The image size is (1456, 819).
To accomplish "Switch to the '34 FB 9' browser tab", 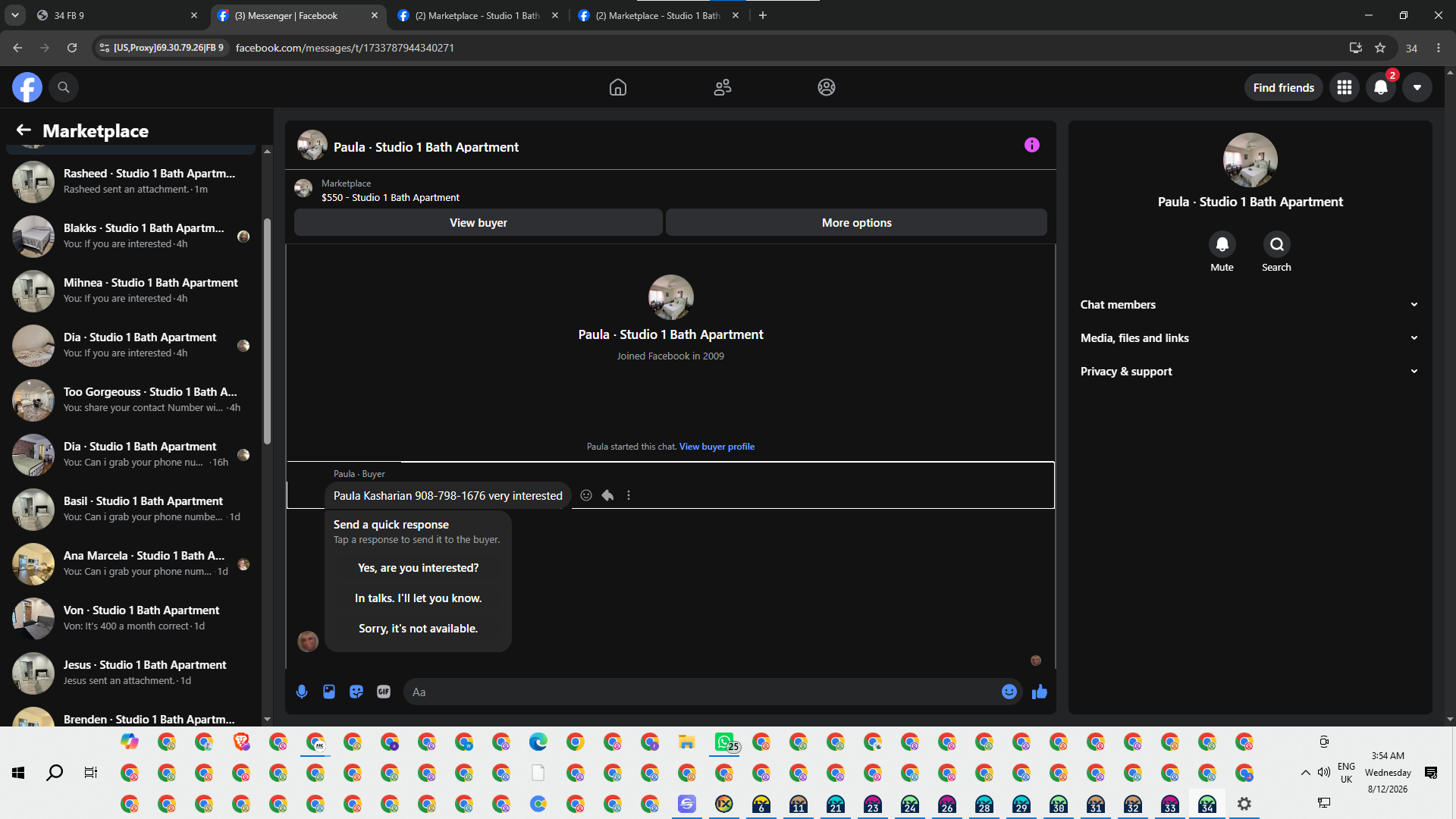I will tap(116, 15).
